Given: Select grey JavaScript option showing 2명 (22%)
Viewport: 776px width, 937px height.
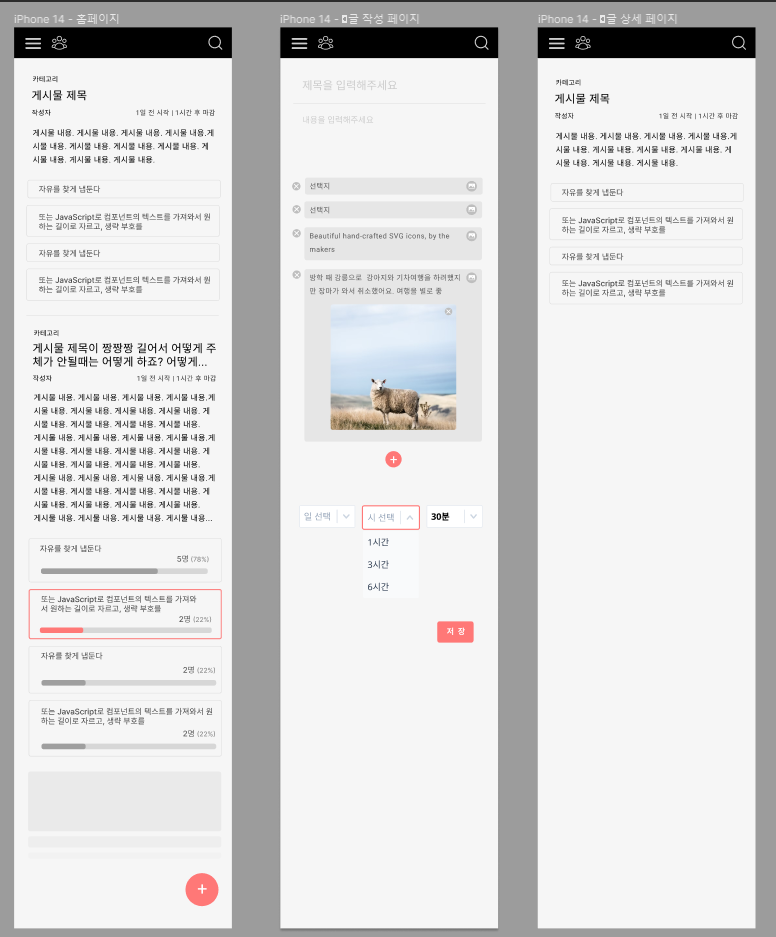Looking at the screenshot, I should pos(125,728).
